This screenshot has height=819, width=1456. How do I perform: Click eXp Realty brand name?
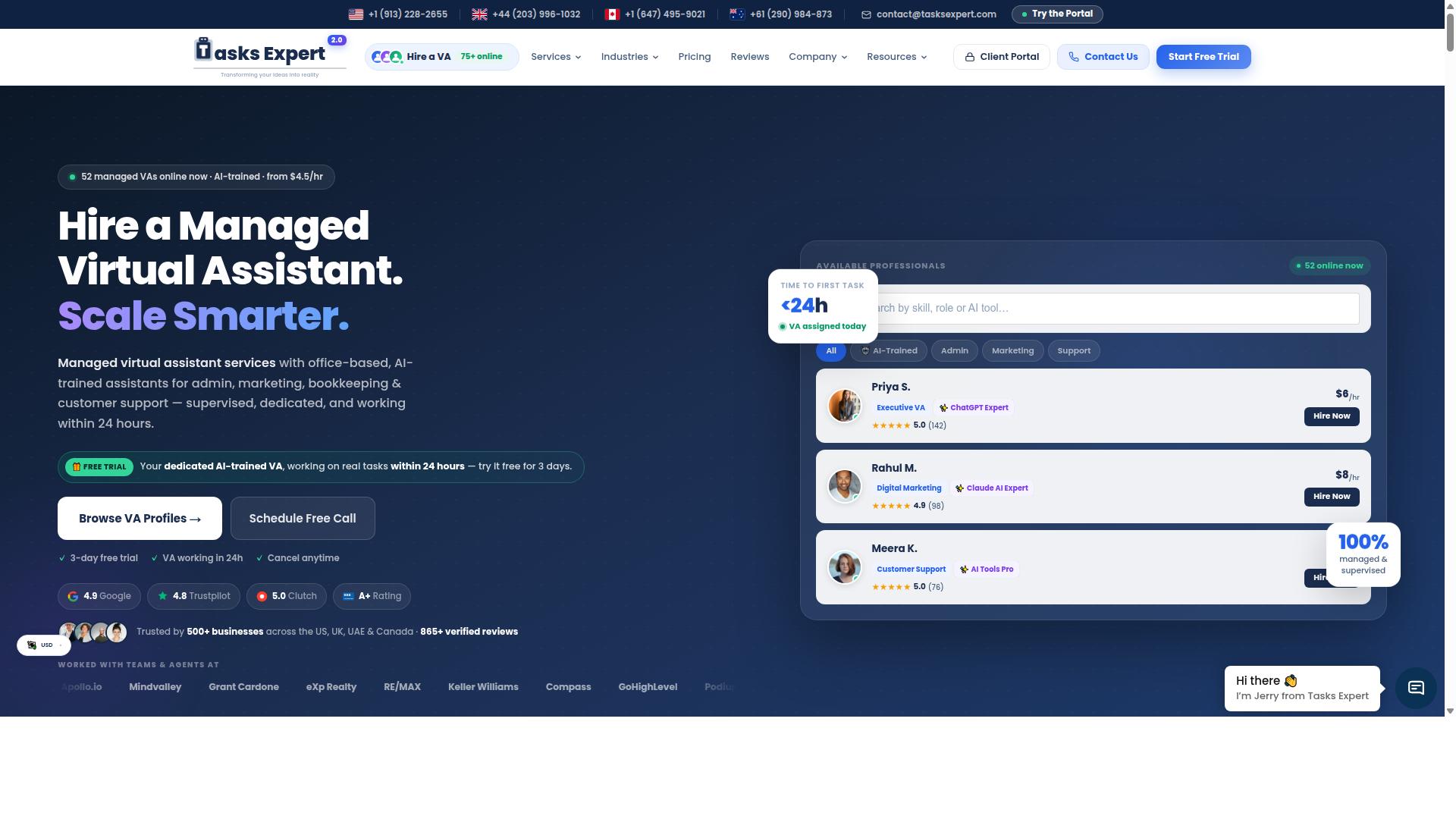tap(331, 687)
